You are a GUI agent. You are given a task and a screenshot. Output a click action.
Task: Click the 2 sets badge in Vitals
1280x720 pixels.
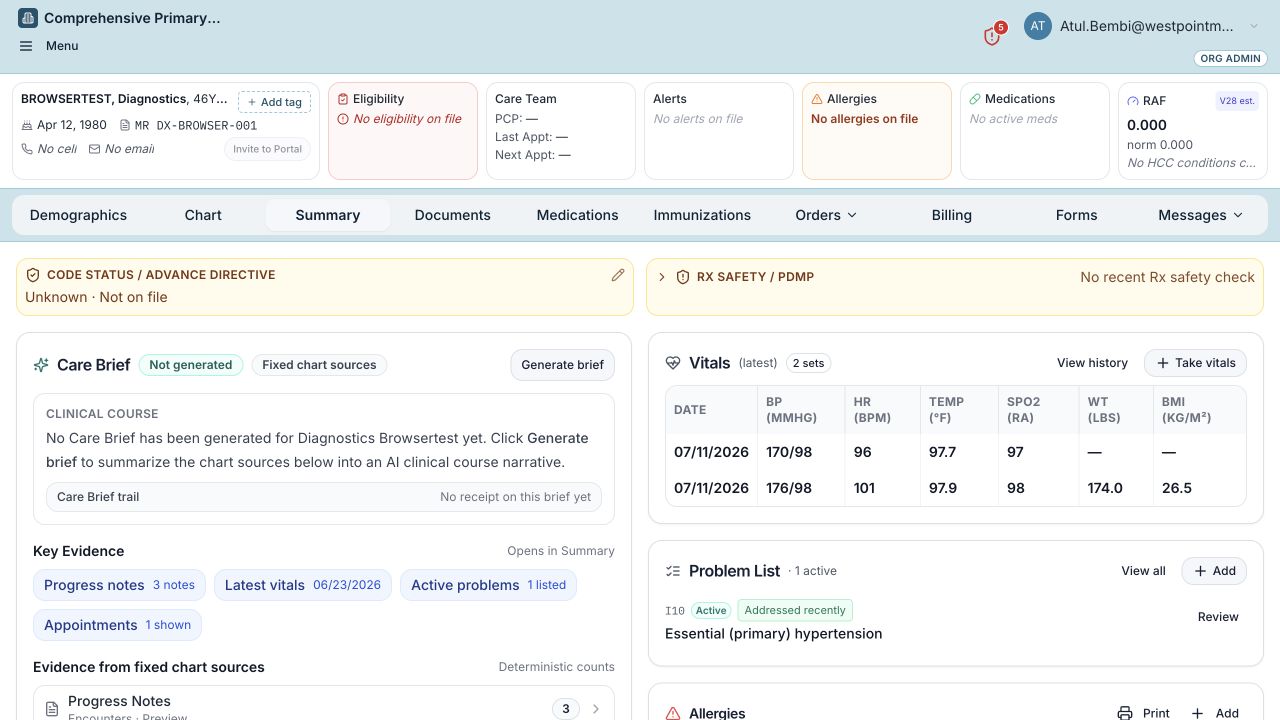coord(808,363)
